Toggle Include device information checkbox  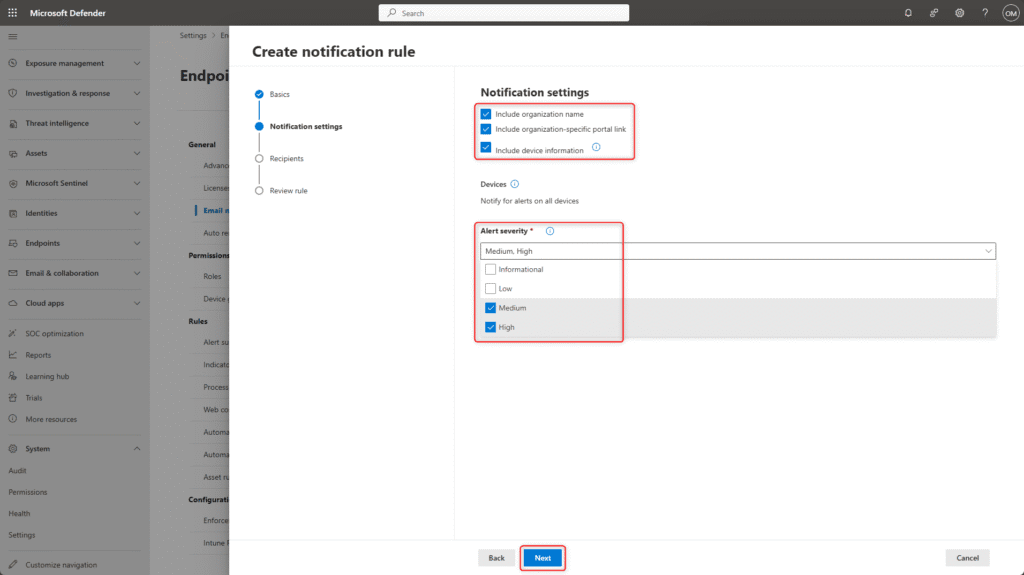tap(486, 148)
